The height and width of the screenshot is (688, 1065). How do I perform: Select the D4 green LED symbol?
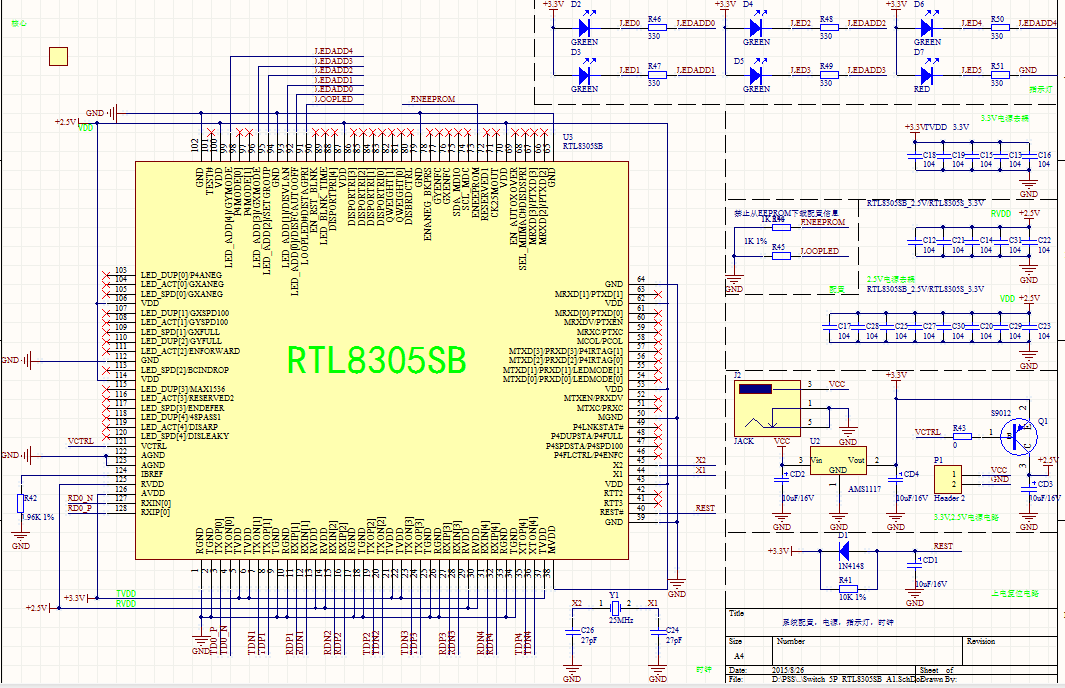click(x=756, y=27)
